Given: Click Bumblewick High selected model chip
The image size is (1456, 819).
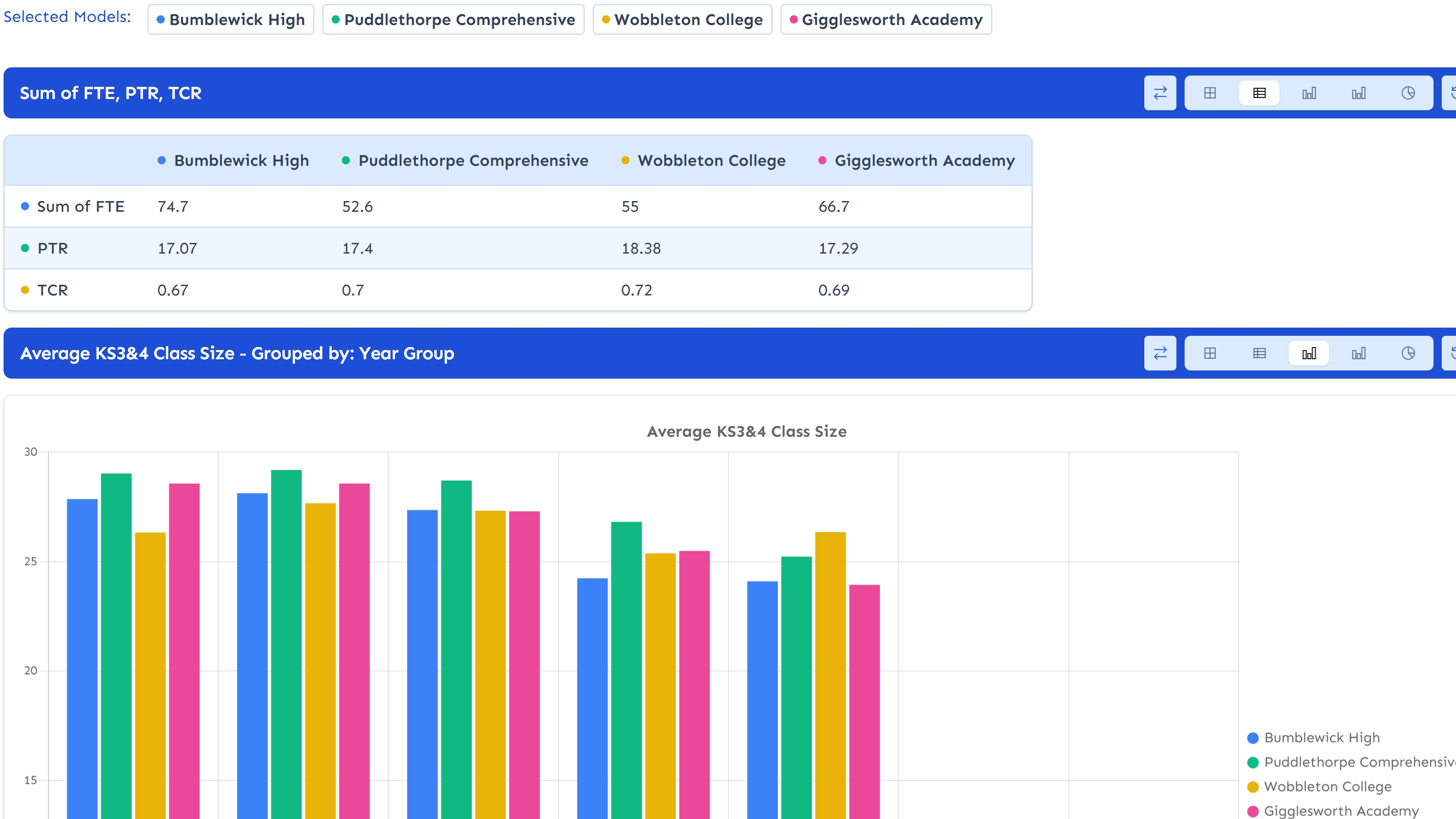Looking at the screenshot, I should [x=231, y=20].
